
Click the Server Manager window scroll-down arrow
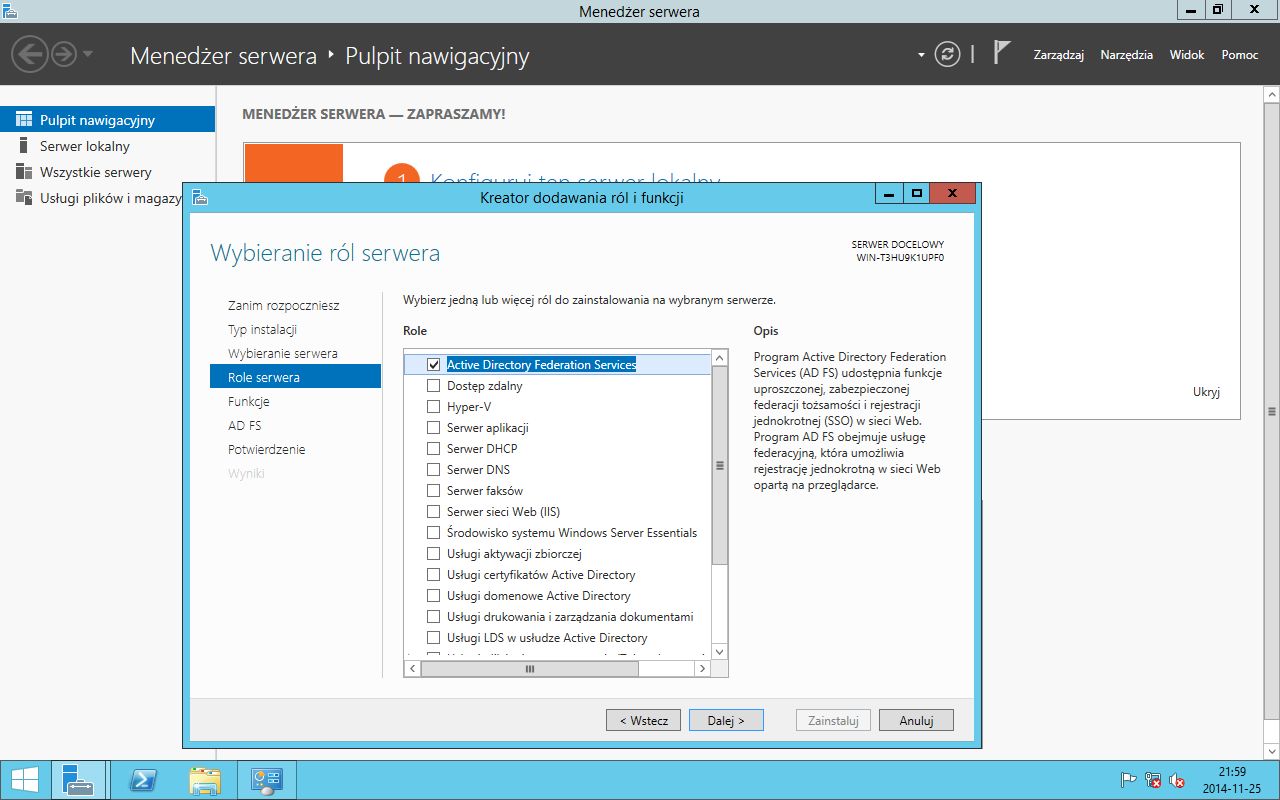1271,751
